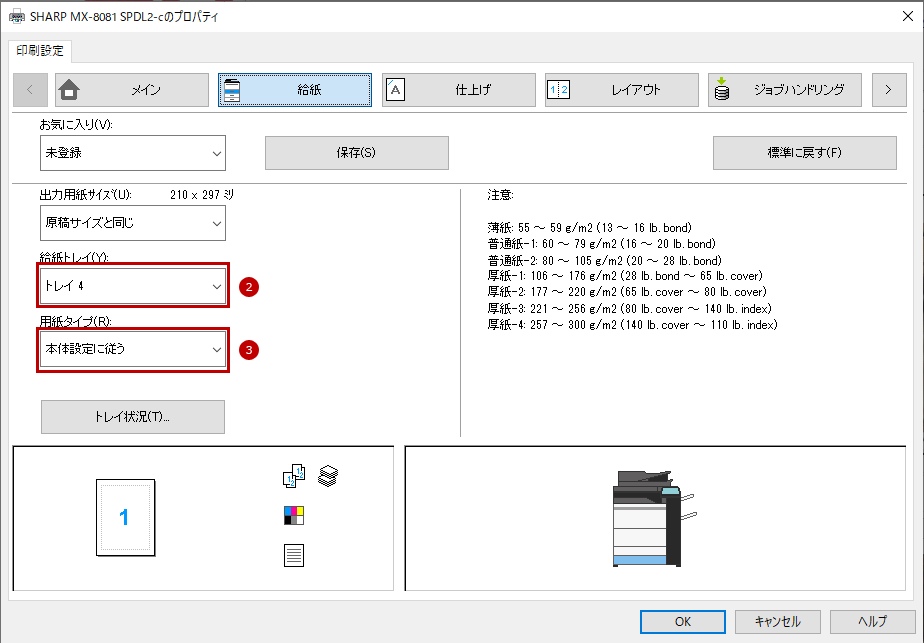924x643 pixels.
Task: Click the database icon on ジョブハンドリング tab
Action: tap(722, 90)
